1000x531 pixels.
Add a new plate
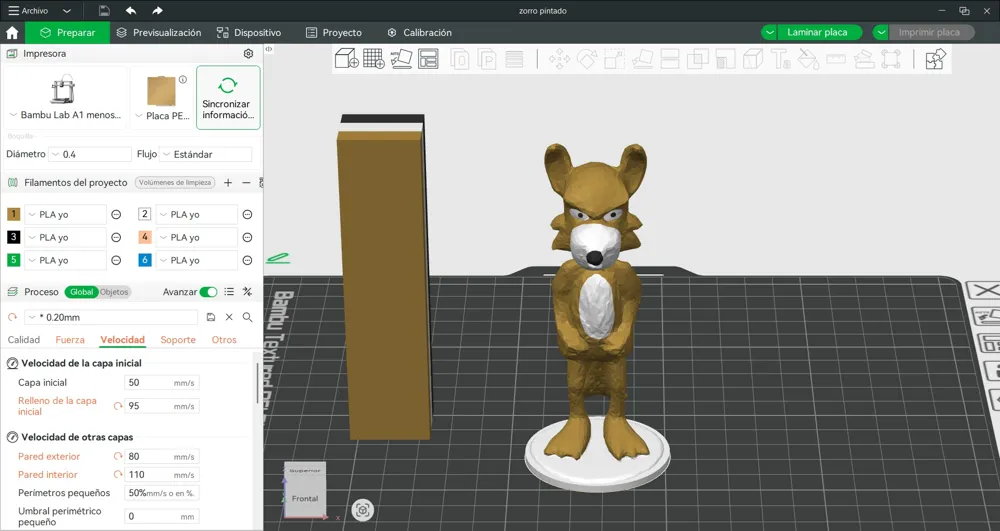[374, 59]
